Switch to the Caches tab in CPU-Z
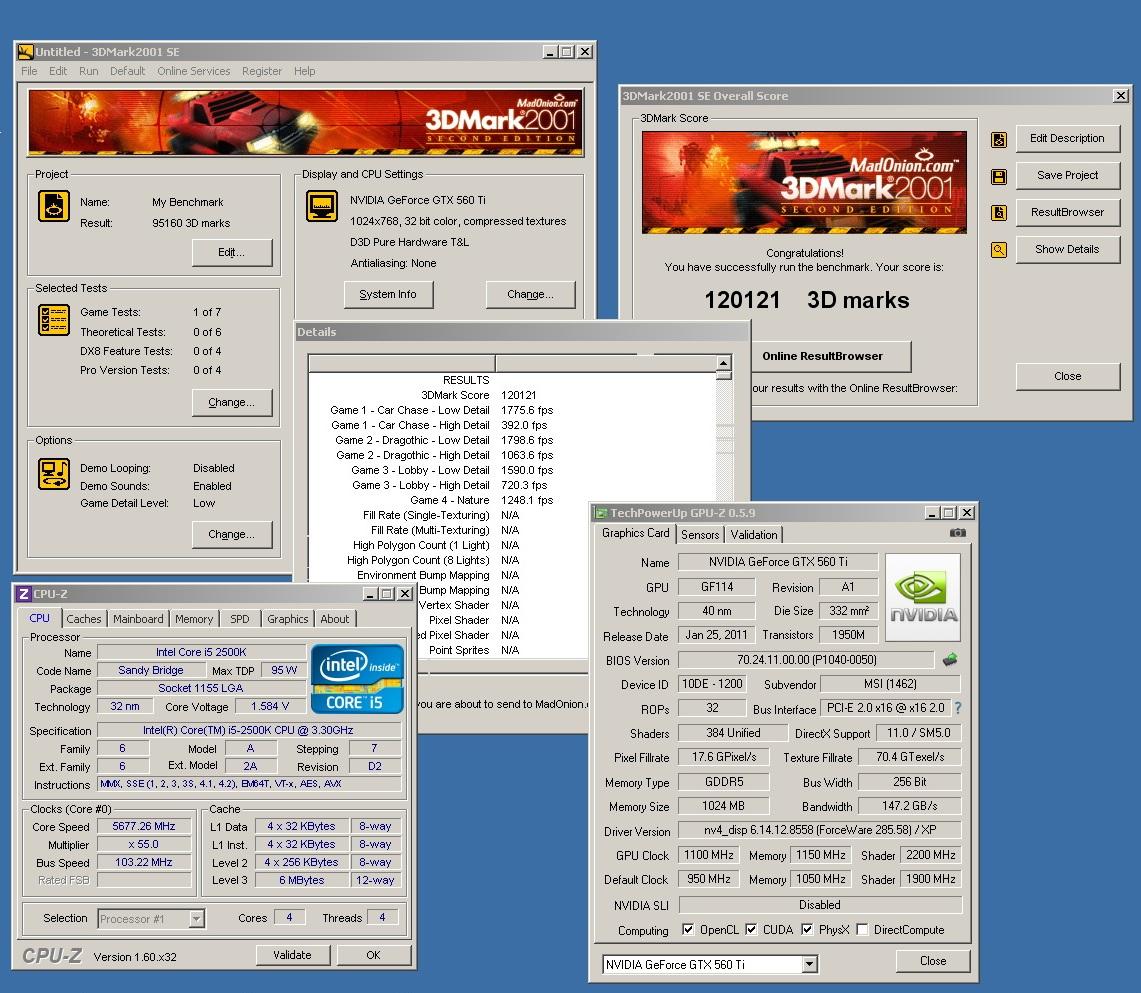Image resolution: width=1141 pixels, height=993 pixels. [84, 619]
